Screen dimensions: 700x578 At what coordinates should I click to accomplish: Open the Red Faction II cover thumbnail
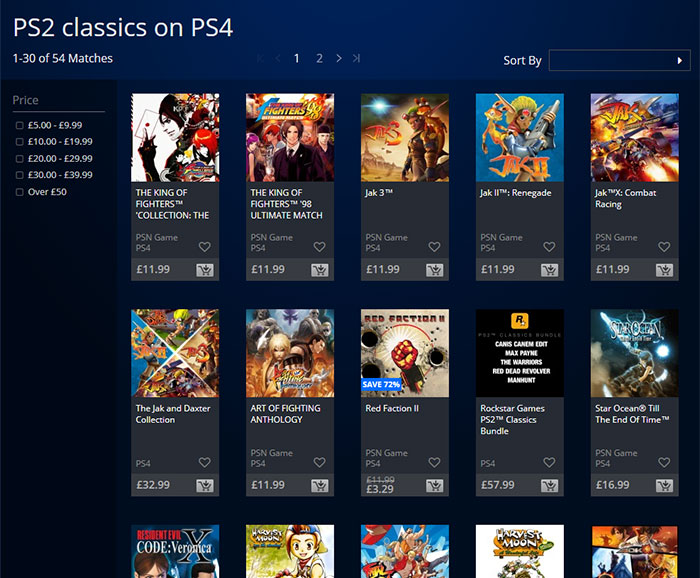(405, 353)
